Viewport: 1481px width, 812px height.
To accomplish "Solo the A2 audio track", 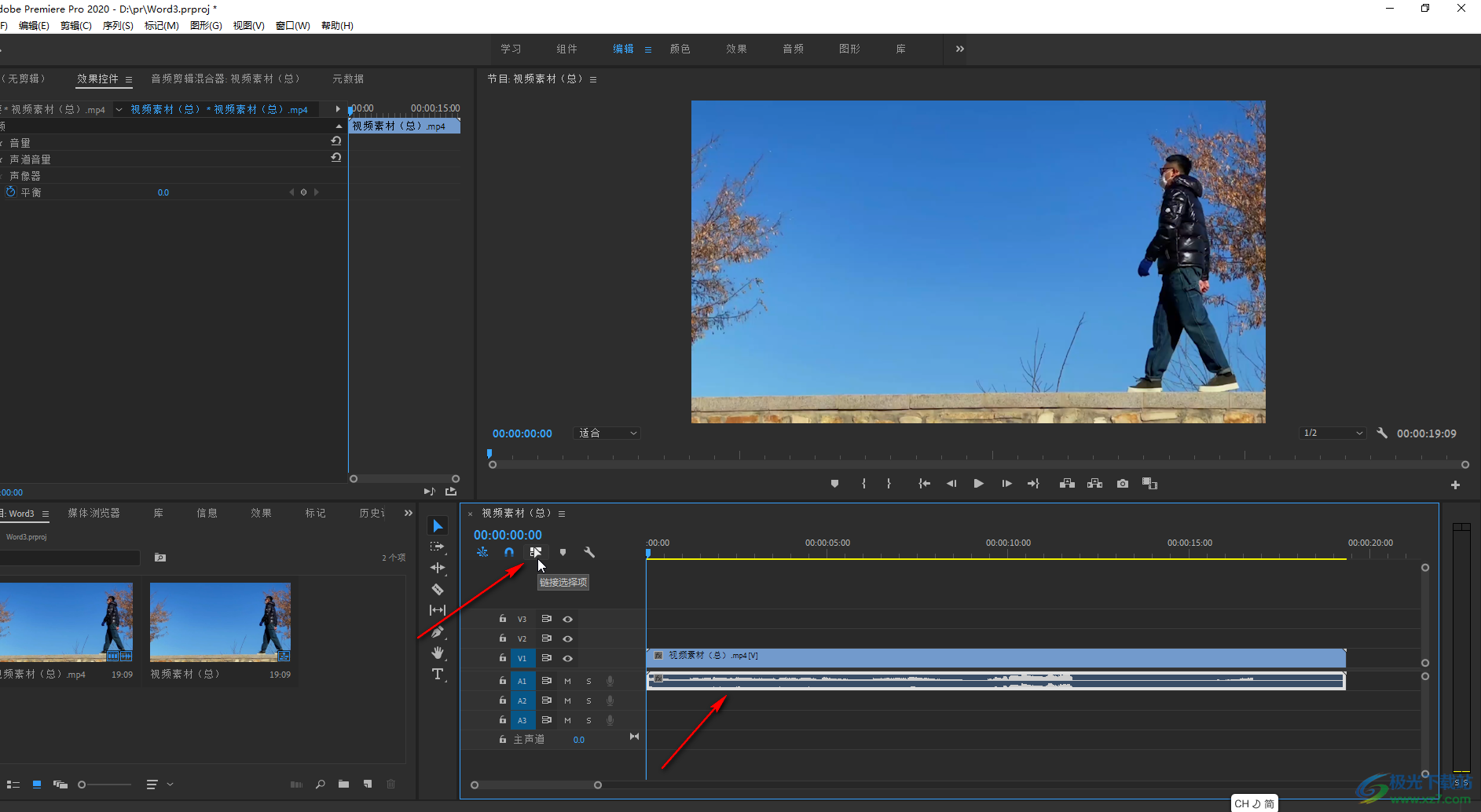I will (x=588, y=700).
